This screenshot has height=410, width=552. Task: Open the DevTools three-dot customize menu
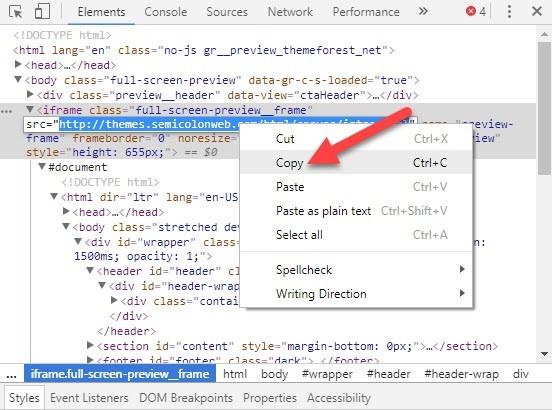click(x=509, y=11)
